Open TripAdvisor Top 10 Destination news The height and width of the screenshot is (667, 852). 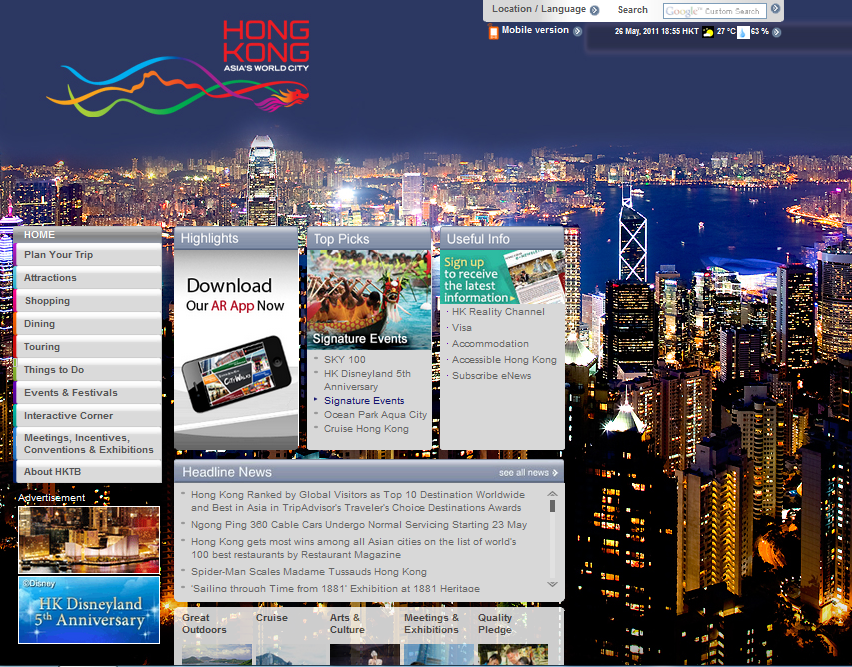[358, 501]
